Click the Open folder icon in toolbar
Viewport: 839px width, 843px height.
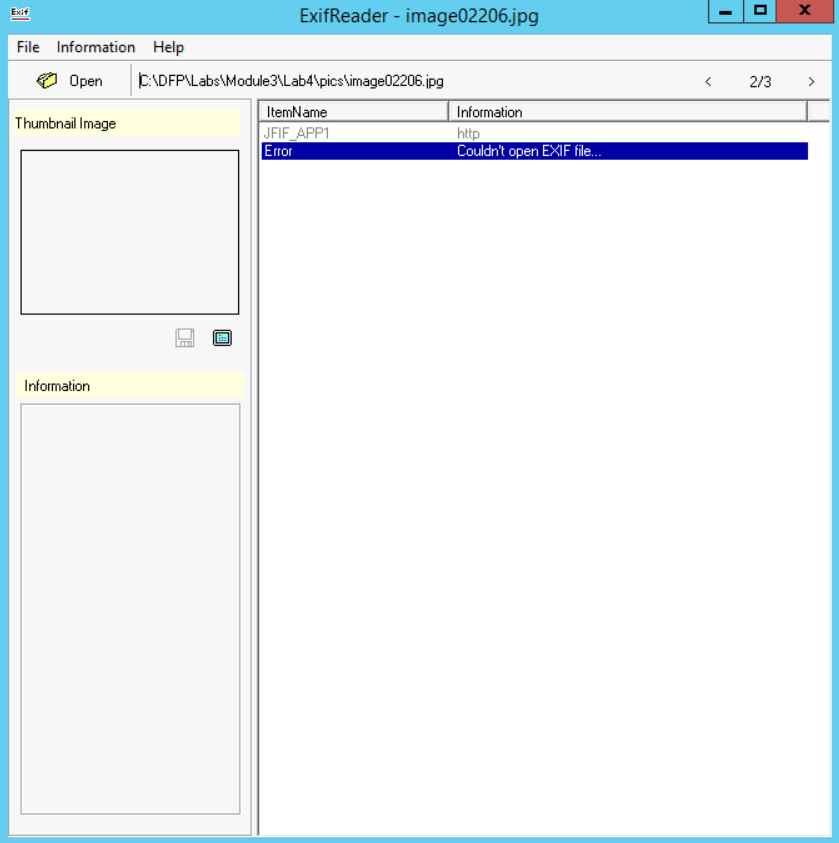pyautogui.click(x=47, y=81)
